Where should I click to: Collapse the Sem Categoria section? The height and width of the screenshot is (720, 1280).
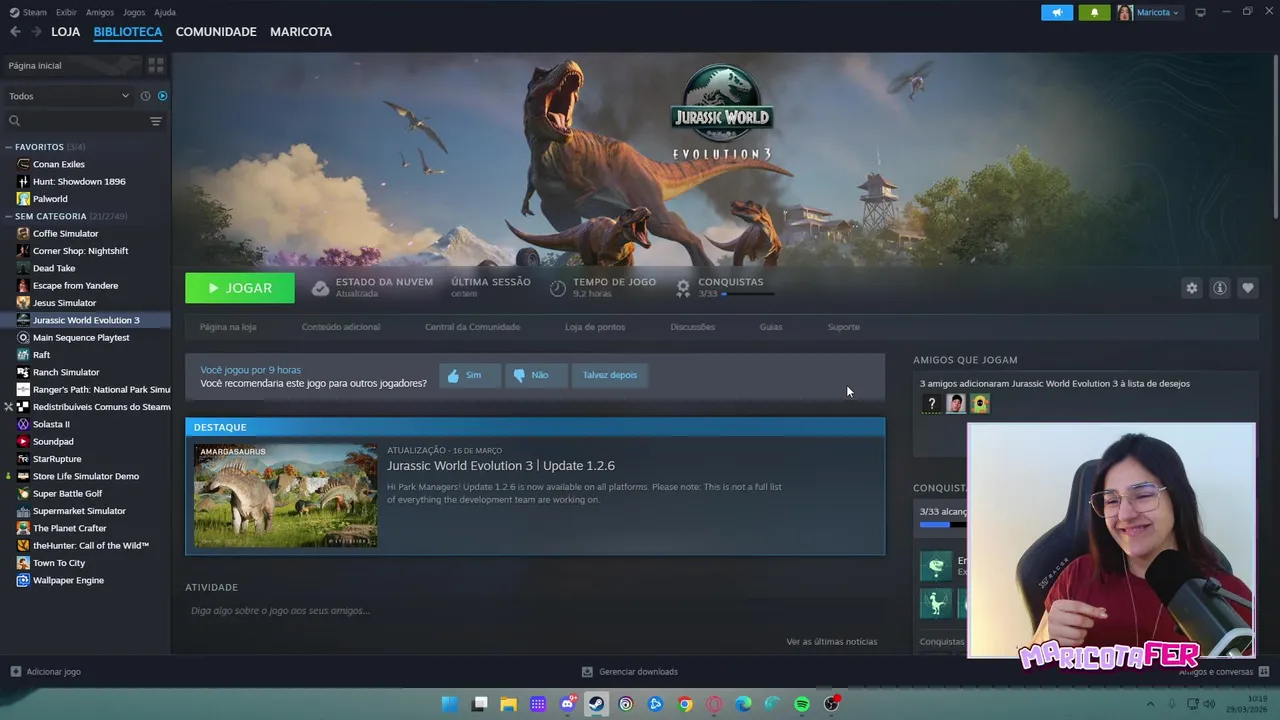[x=9, y=216]
